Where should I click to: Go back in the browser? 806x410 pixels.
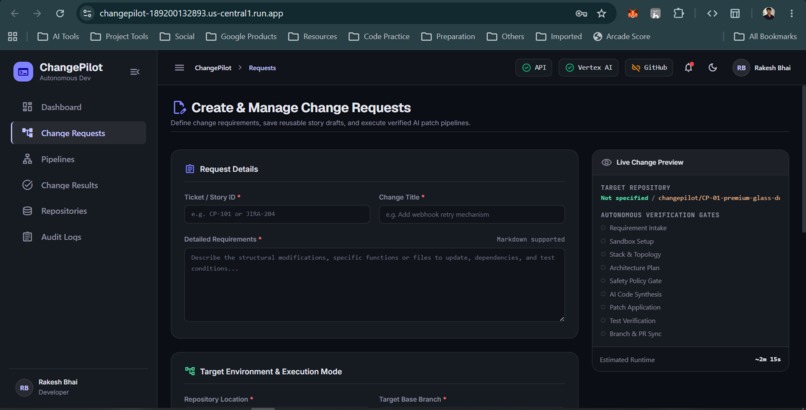(x=15, y=13)
